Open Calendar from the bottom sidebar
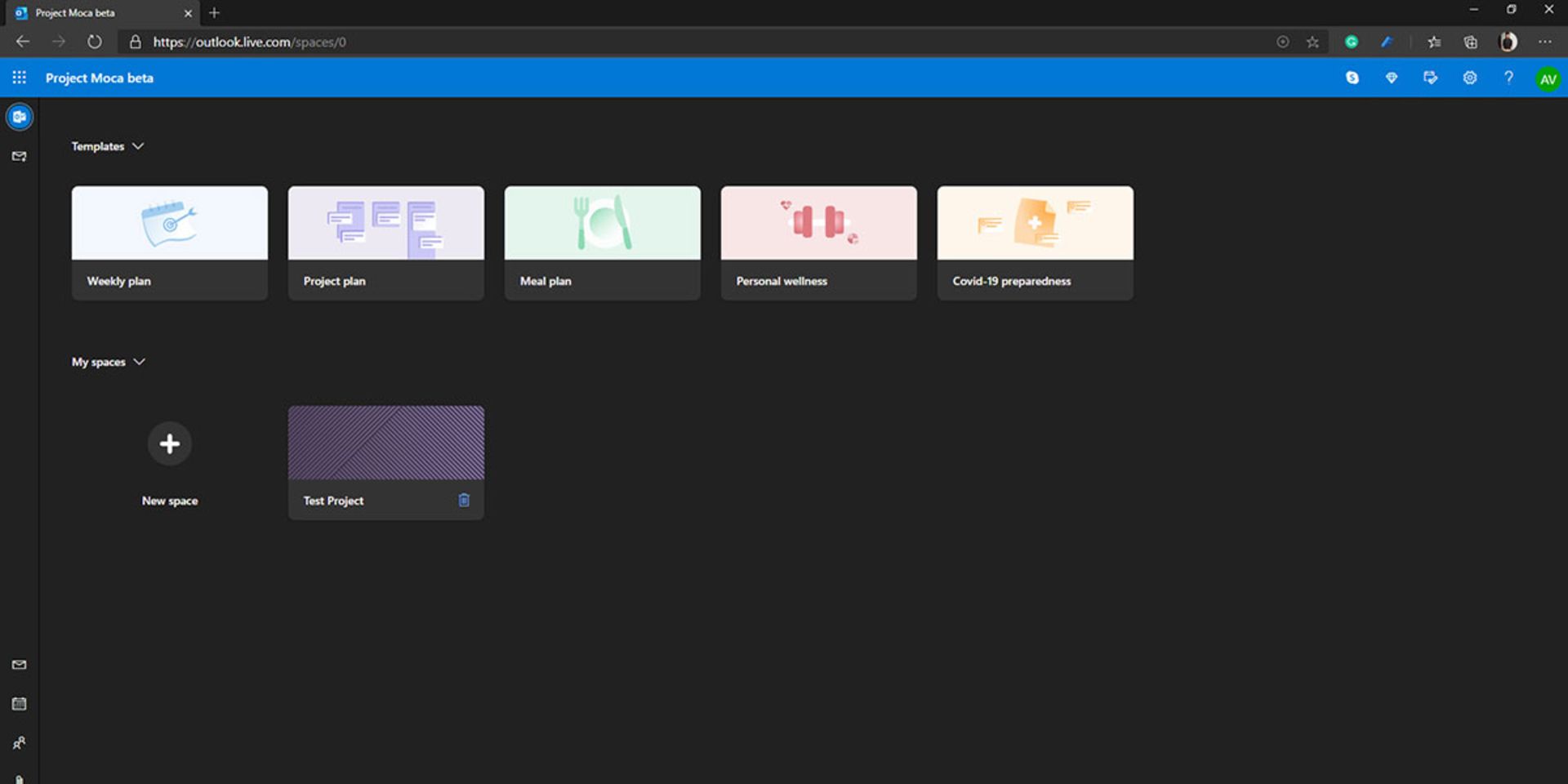Viewport: 1568px width, 784px height. click(x=19, y=703)
